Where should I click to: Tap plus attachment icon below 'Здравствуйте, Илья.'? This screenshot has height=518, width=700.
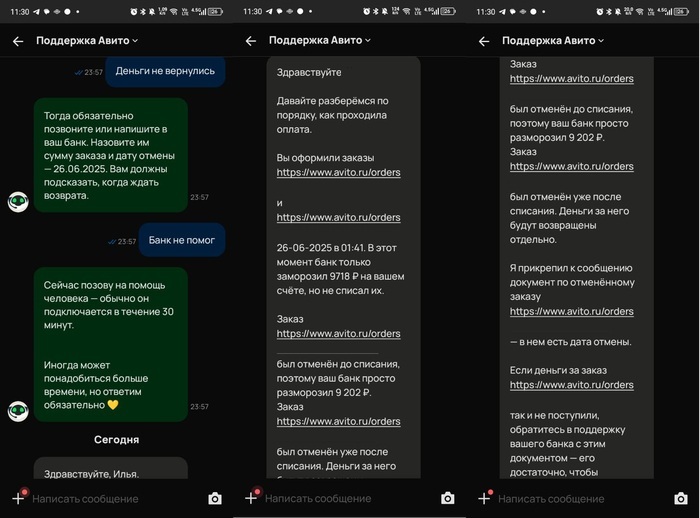[x=18, y=498]
